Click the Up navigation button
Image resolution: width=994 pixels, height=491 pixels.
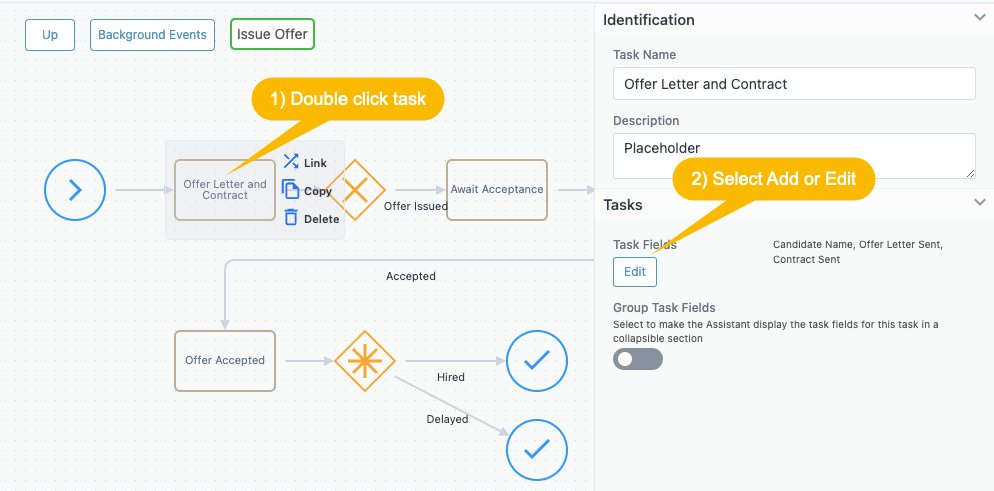[x=50, y=35]
